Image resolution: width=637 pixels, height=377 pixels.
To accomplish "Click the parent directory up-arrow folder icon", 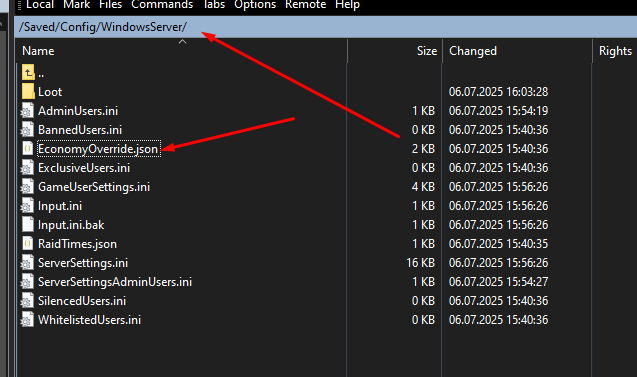I will pyautogui.click(x=28, y=73).
